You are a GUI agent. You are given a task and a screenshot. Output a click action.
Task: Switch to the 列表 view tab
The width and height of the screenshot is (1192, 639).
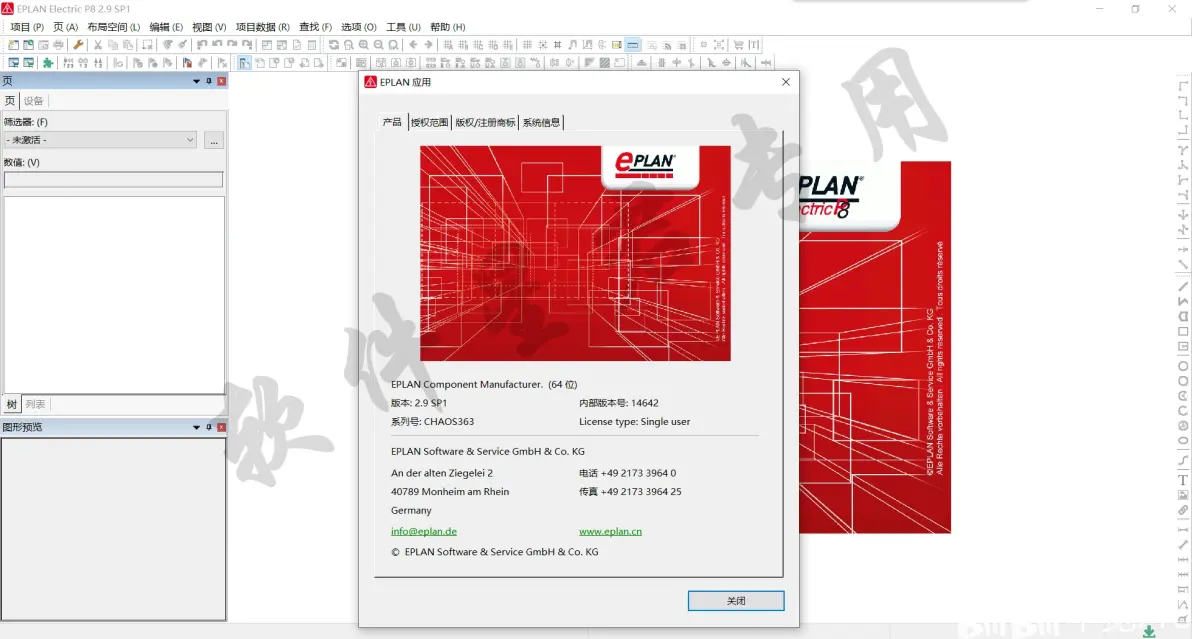pyautogui.click(x=35, y=404)
